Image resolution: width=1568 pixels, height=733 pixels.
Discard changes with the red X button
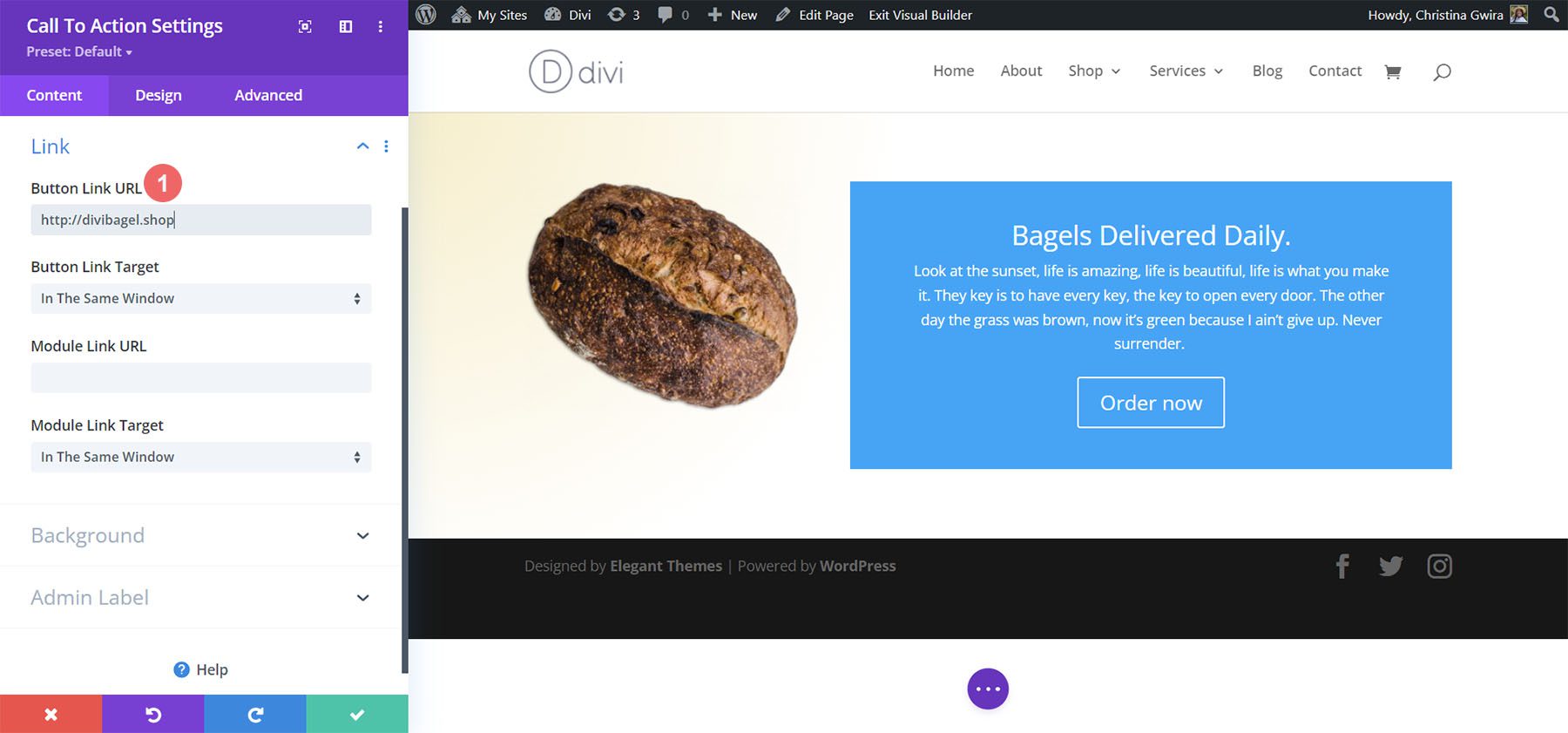(x=51, y=714)
